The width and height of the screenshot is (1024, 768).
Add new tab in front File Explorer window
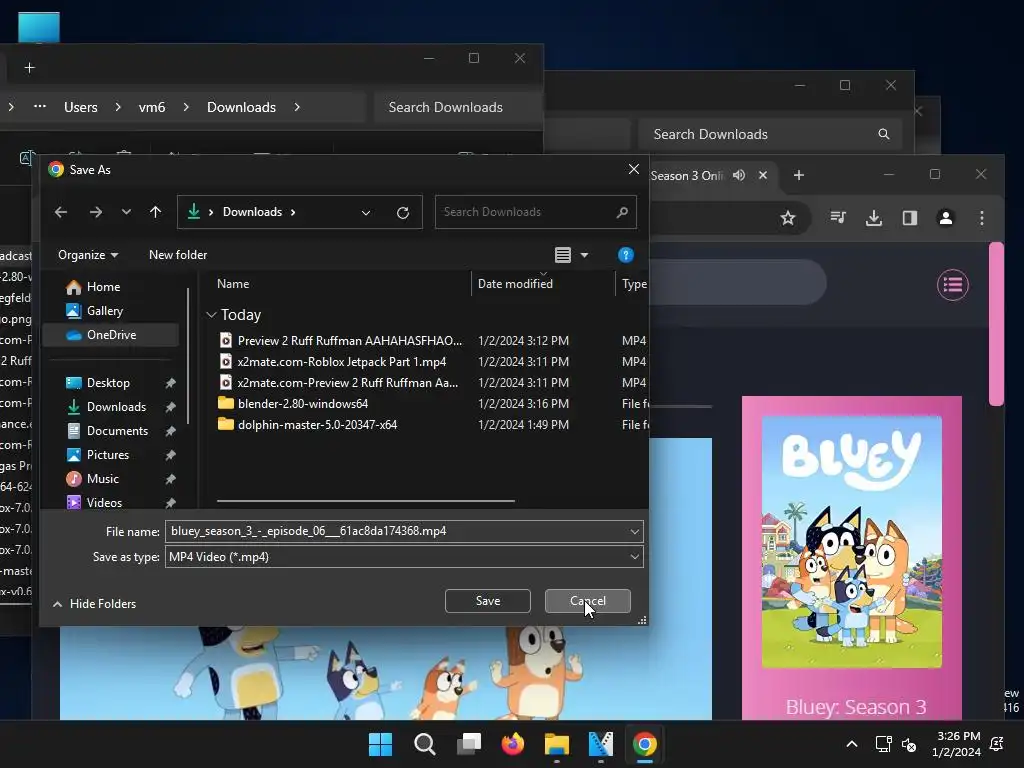coord(29,68)
